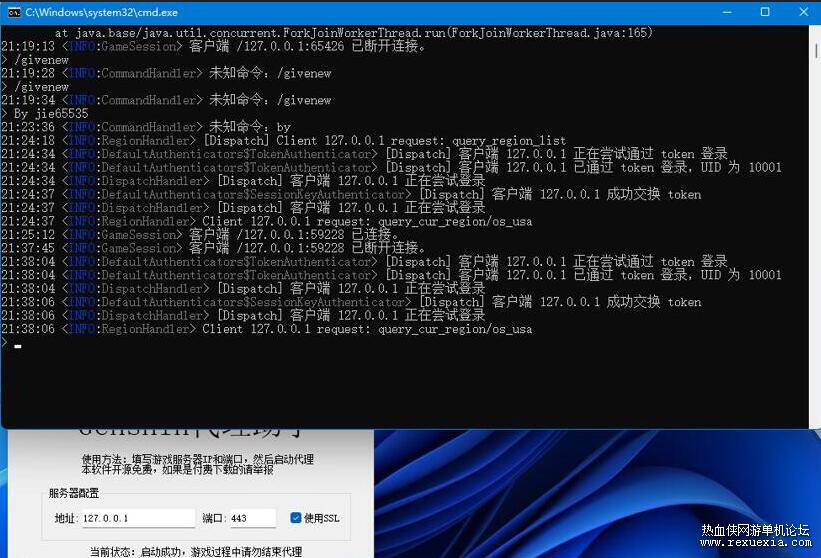This screenshot has height=558, width=821.
Task: Click the 21:37:45 GameSession 已断开连接 line
Action: [214, 248]
